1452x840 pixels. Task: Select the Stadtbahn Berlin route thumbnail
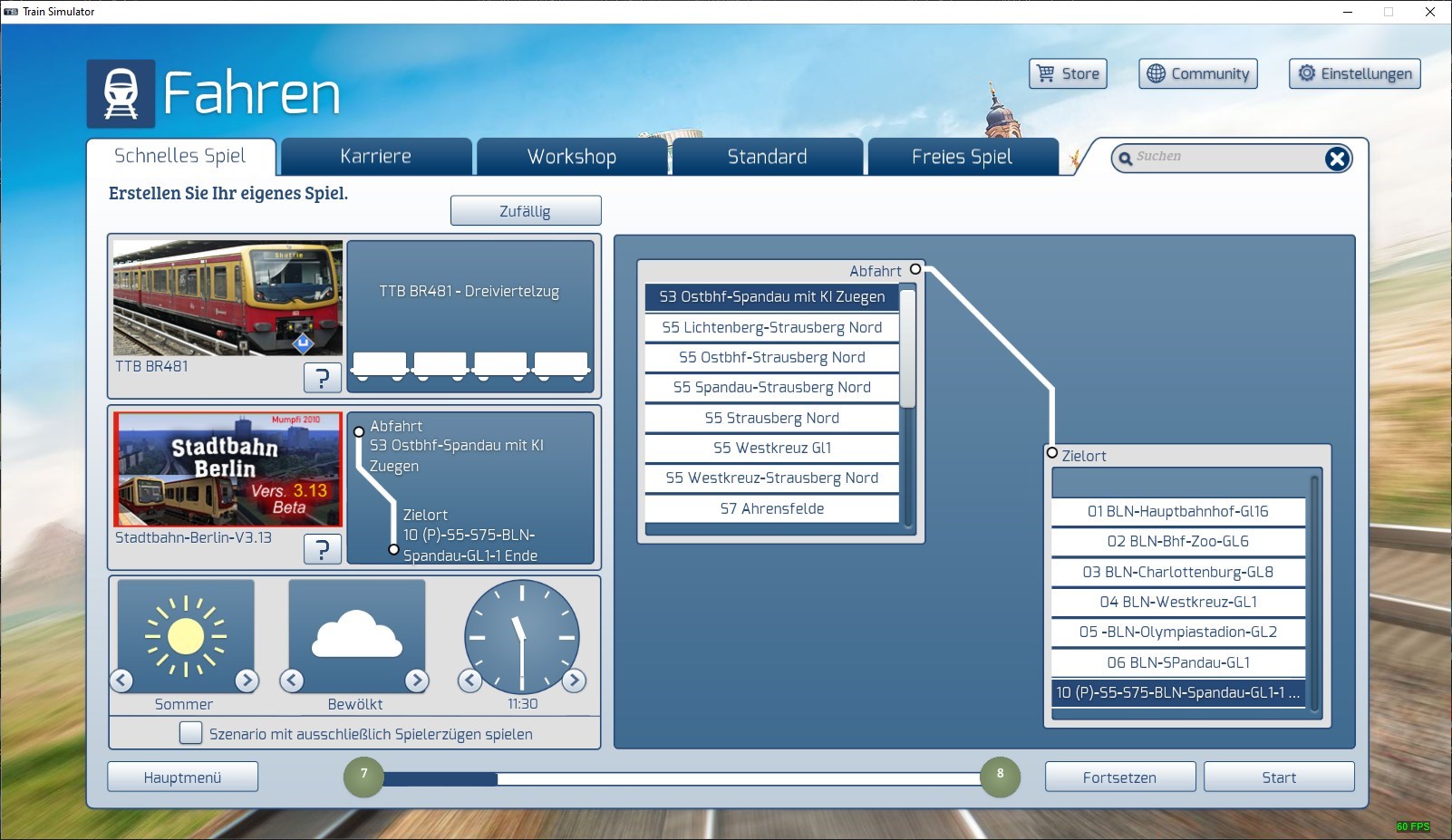227,469
